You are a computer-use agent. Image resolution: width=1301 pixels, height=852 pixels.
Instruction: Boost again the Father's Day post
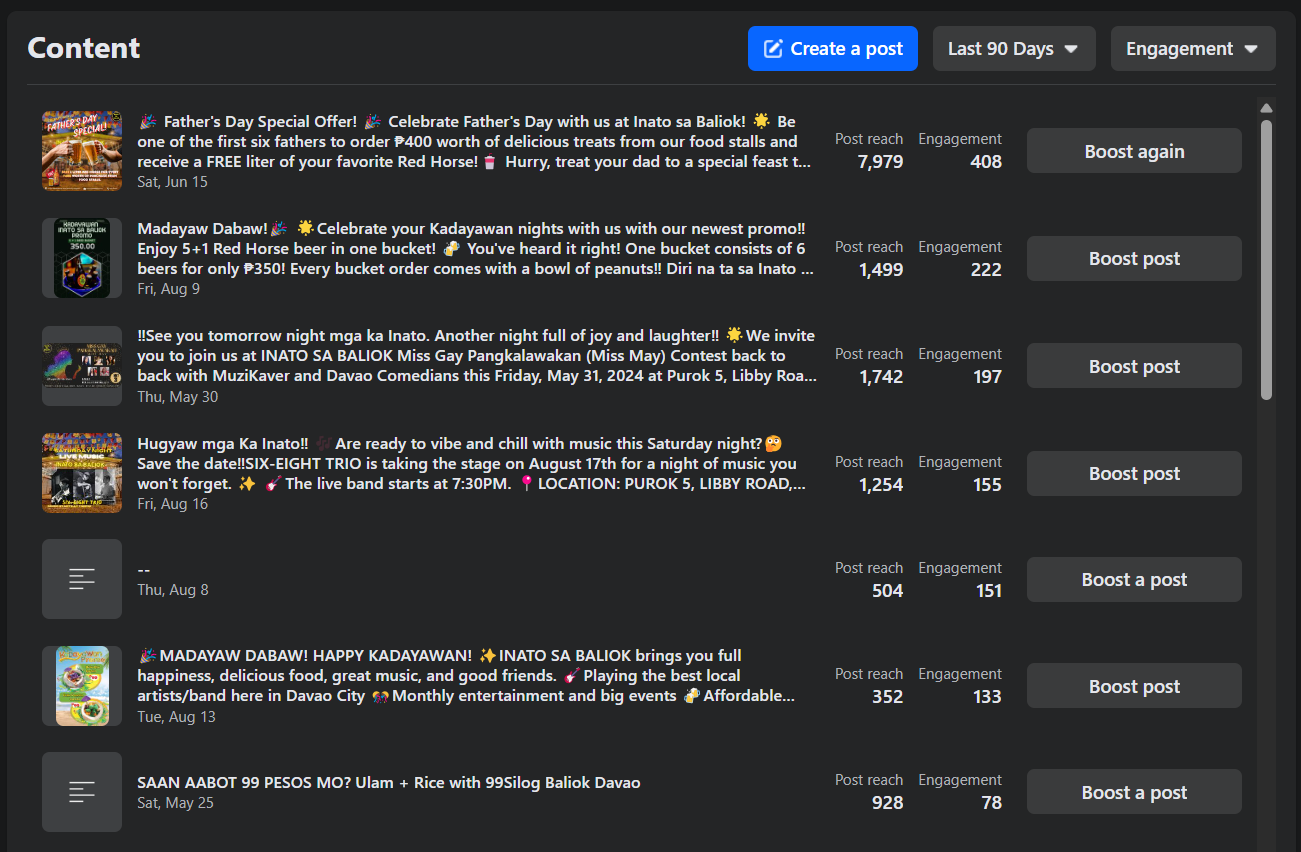(1134, 151)
